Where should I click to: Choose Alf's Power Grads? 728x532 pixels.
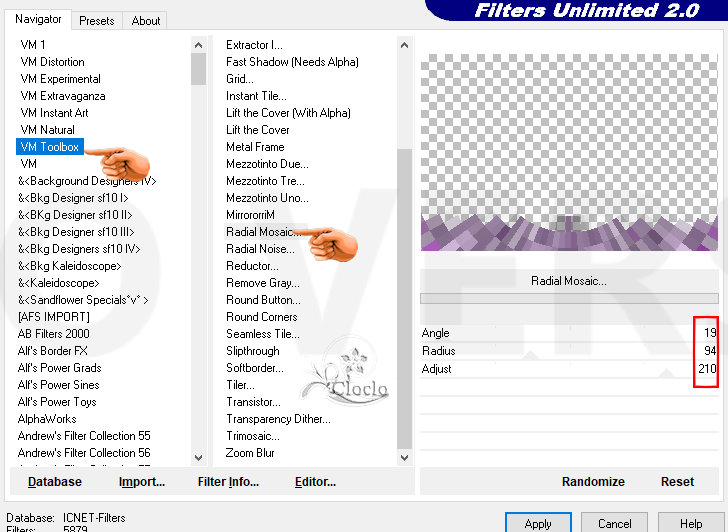coord(59,368)
